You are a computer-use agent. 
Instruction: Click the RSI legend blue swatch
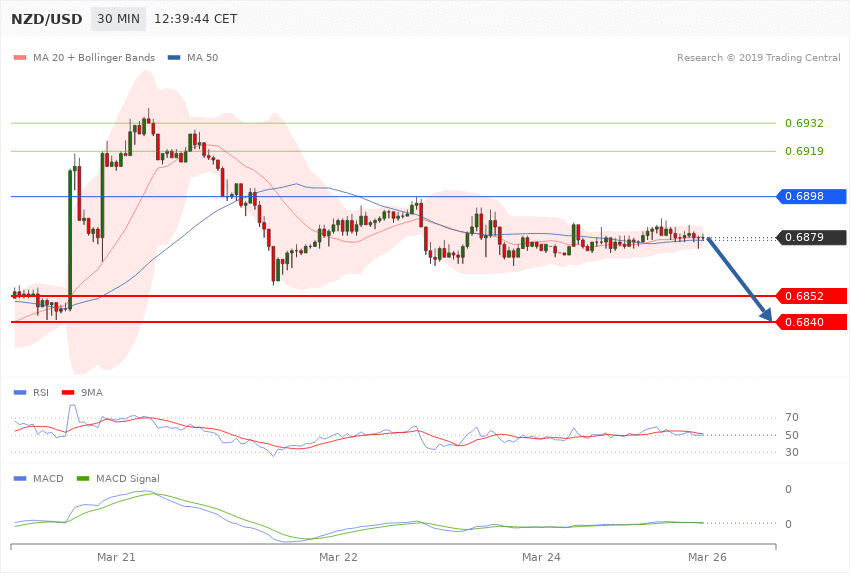20,392
